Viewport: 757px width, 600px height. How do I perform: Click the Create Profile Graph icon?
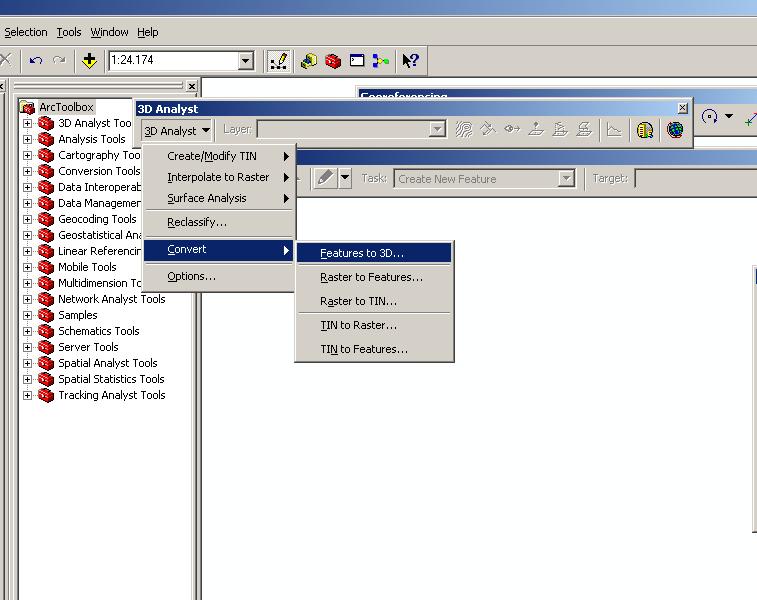(x=614, y=129)
